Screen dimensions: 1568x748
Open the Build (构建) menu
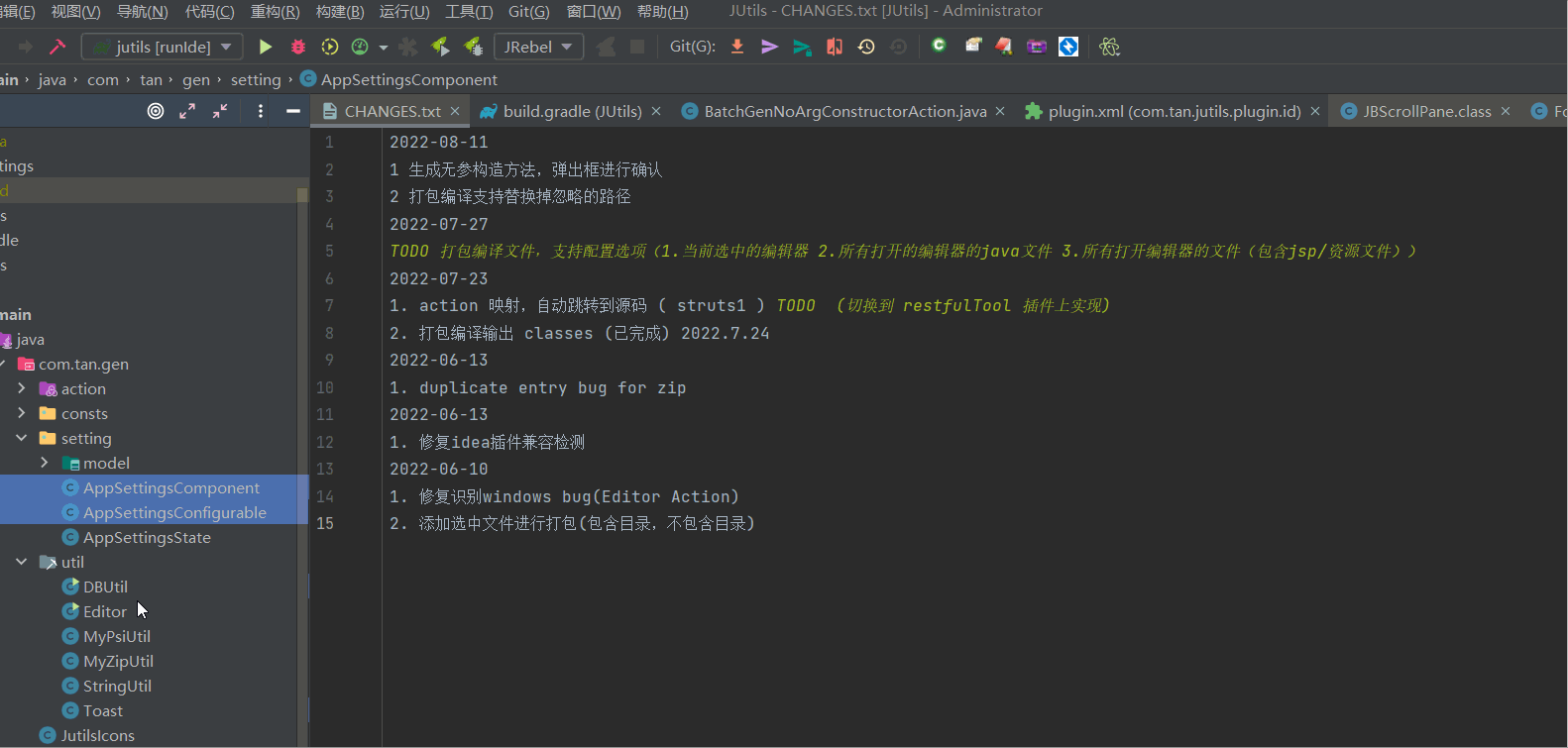pos(340,11)
